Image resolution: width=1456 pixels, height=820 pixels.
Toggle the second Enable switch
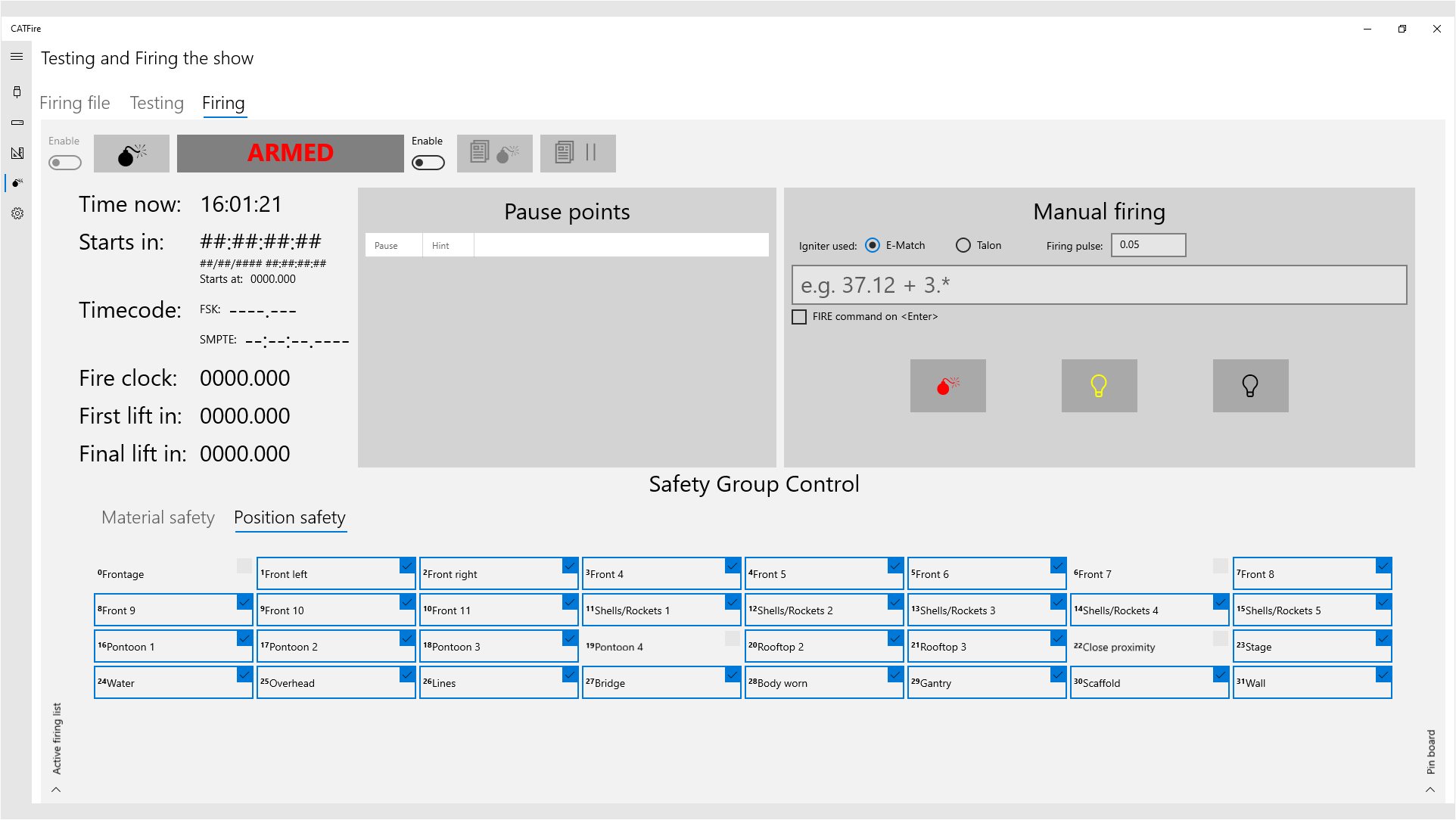tap(428, 163)
